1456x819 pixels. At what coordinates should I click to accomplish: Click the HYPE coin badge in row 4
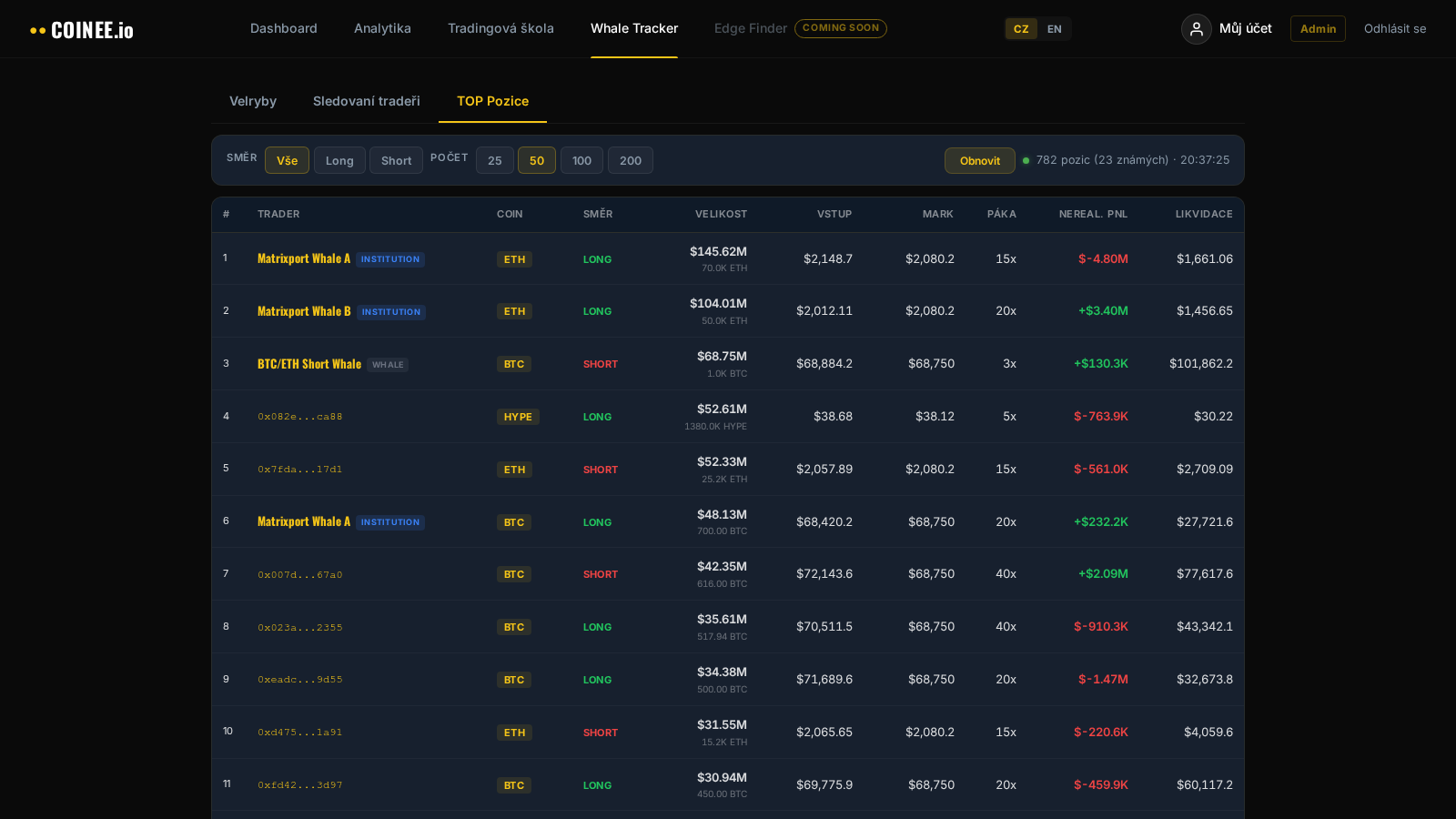pyautogui.click(x=518, y=416)
